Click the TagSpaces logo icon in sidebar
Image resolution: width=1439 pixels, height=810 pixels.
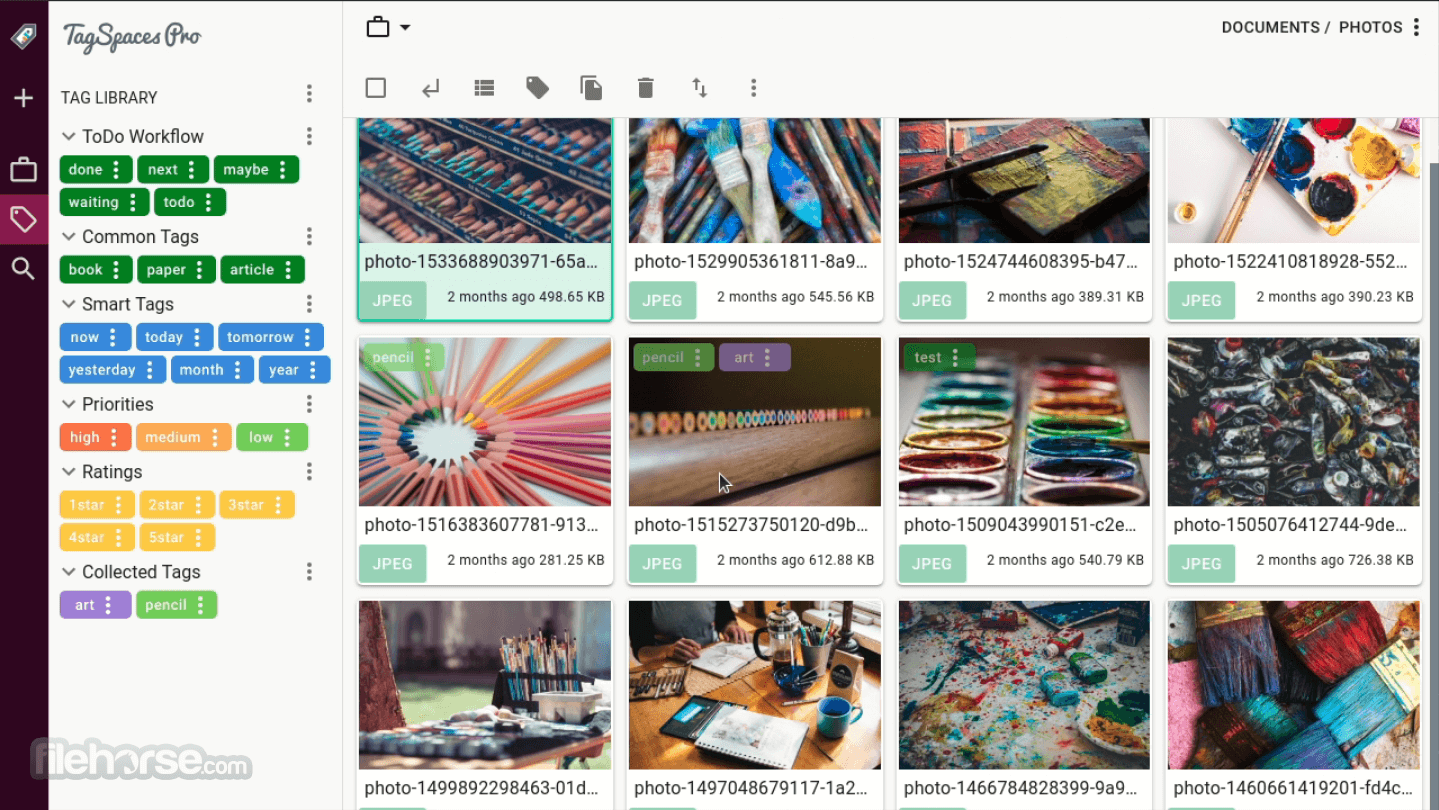point(23,37)
